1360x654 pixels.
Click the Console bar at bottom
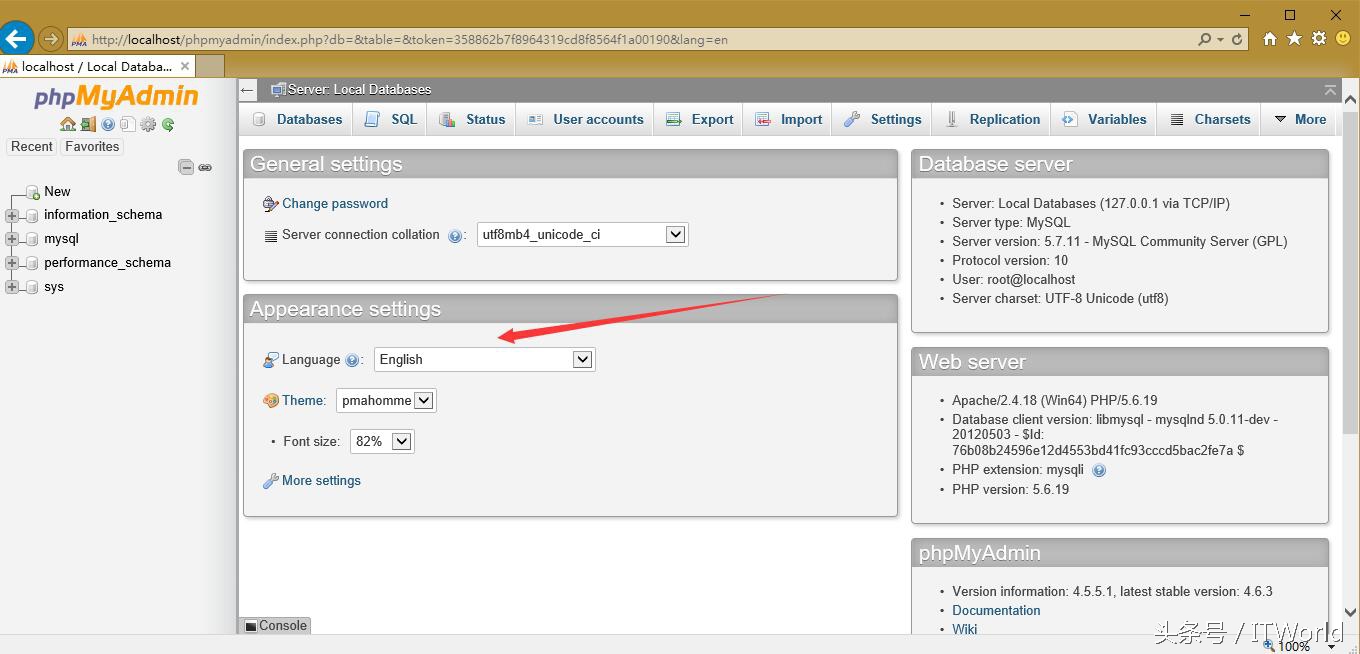pyautogui.click(x=276, y=625)
